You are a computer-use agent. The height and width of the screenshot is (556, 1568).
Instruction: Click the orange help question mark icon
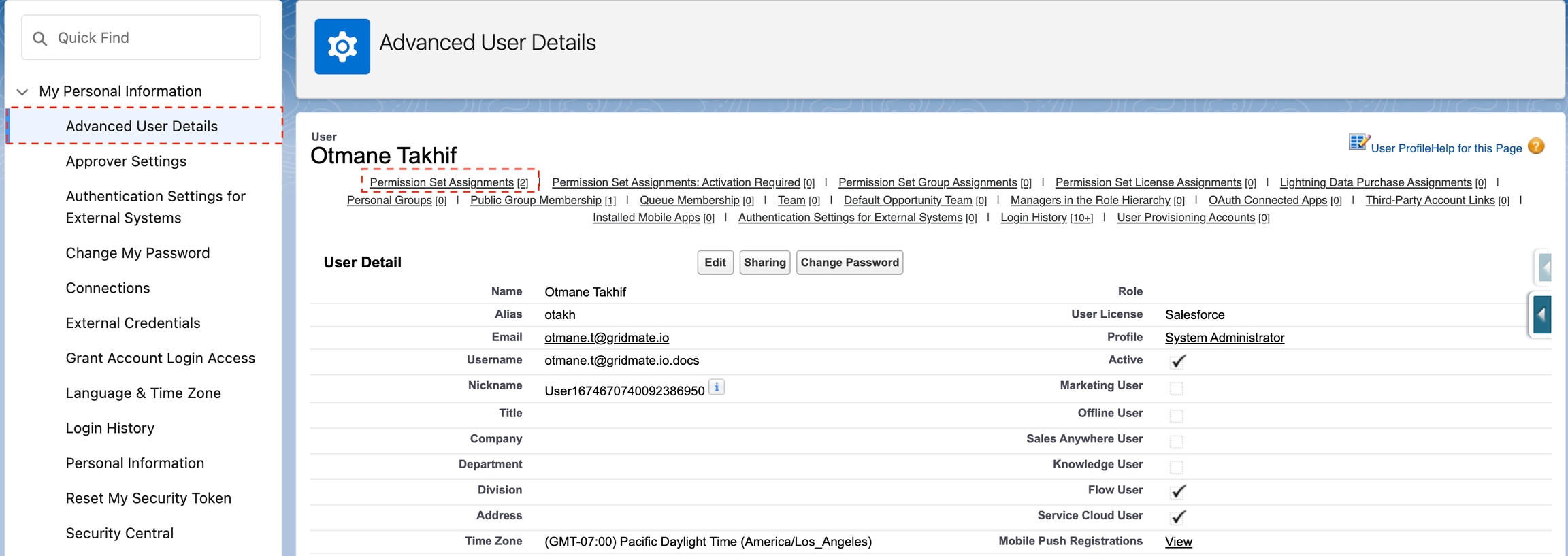[1535, 146]
